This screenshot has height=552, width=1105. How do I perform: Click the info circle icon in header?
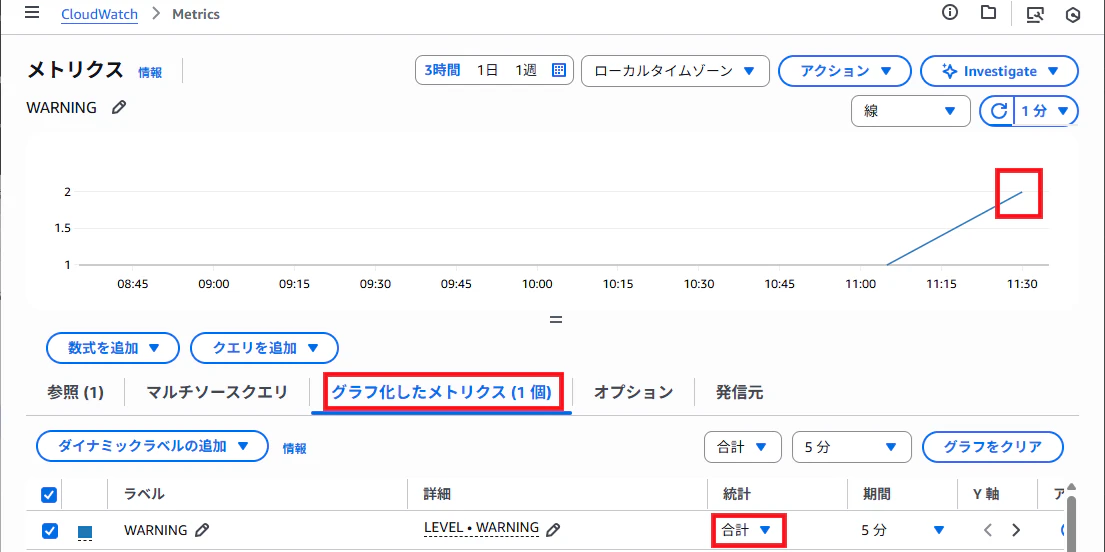[951, 13]
